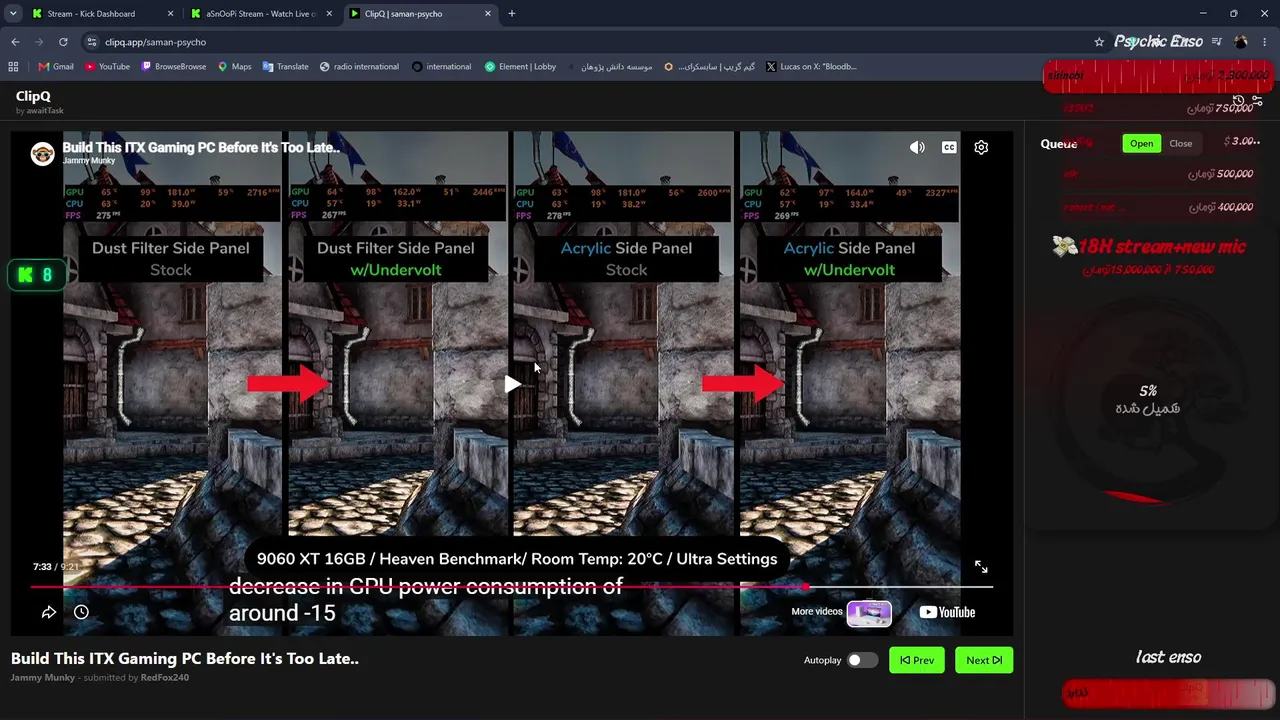This screenshot has height=720, width=1280.
Task: Set the queue to Open
Action: (x=1141, y=143)
